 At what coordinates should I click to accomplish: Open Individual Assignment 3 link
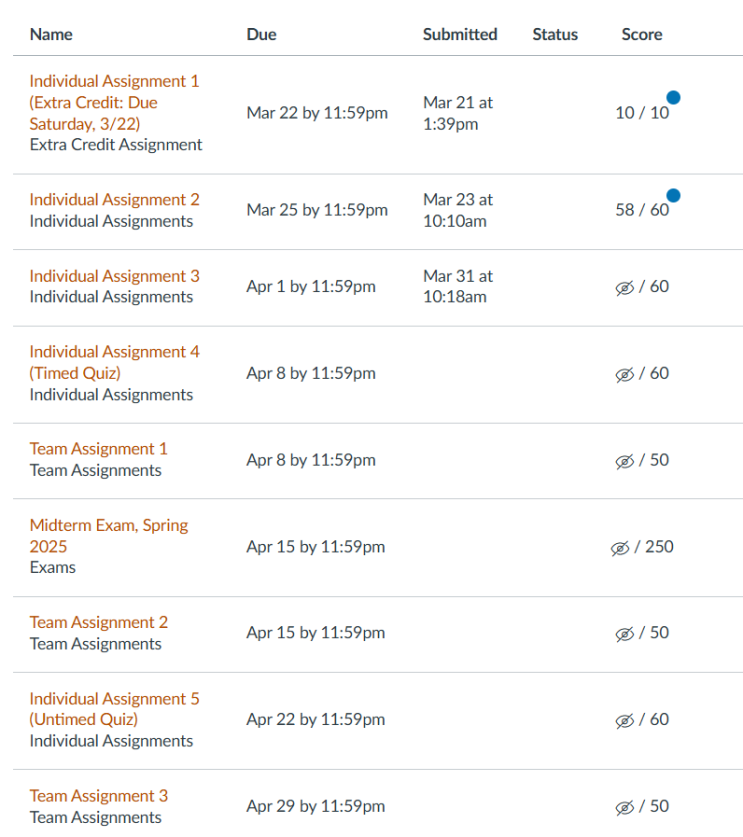[114, 276]
